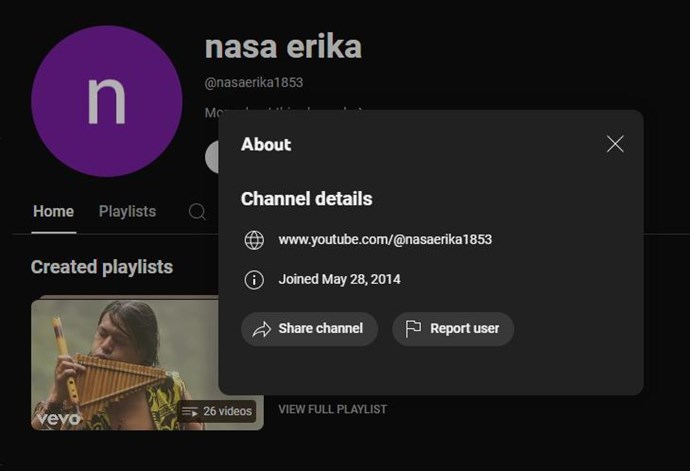Viewport: 690px width, 471px height.
Task: Click the Joined May 28, 2014 text
Action: click(x=340, y=280)
